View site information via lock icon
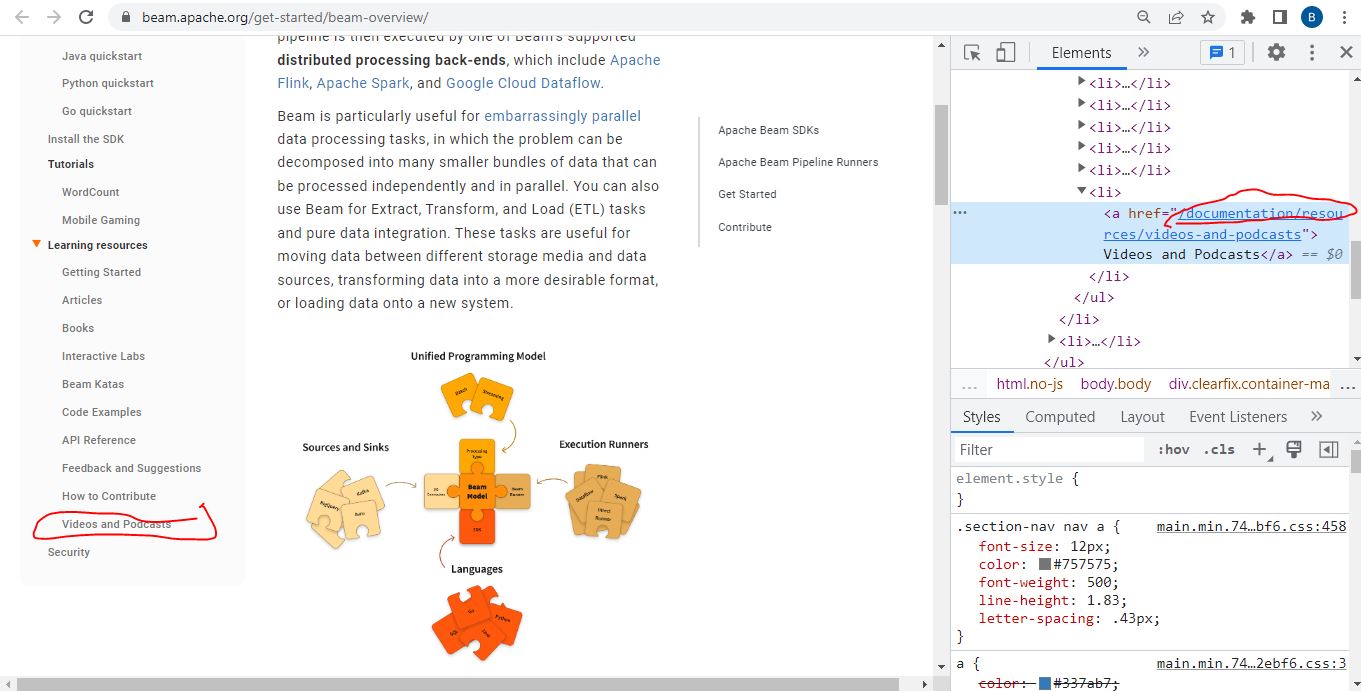The height and width of the screenshot is (691, 1361). point(125,18)
